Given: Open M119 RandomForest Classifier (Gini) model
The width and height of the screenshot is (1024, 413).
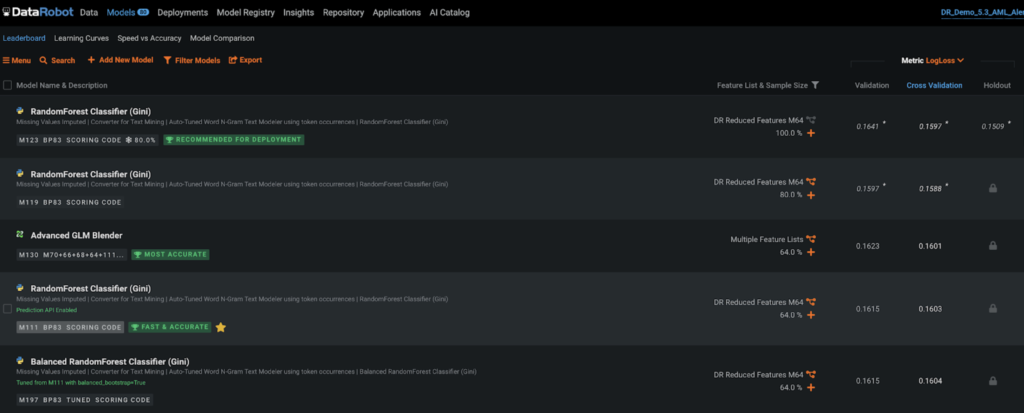Looking at the screenshot, I should coord(91,174).
